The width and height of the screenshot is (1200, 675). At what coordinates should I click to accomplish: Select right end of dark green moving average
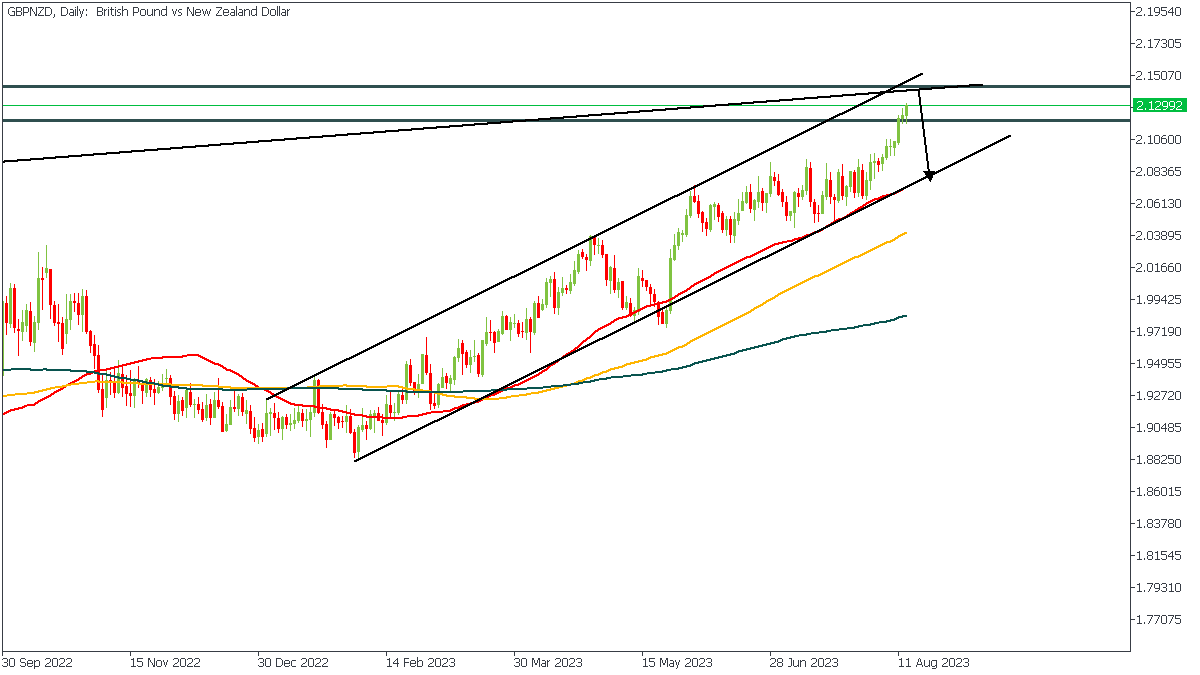click(x=906, y=316)
